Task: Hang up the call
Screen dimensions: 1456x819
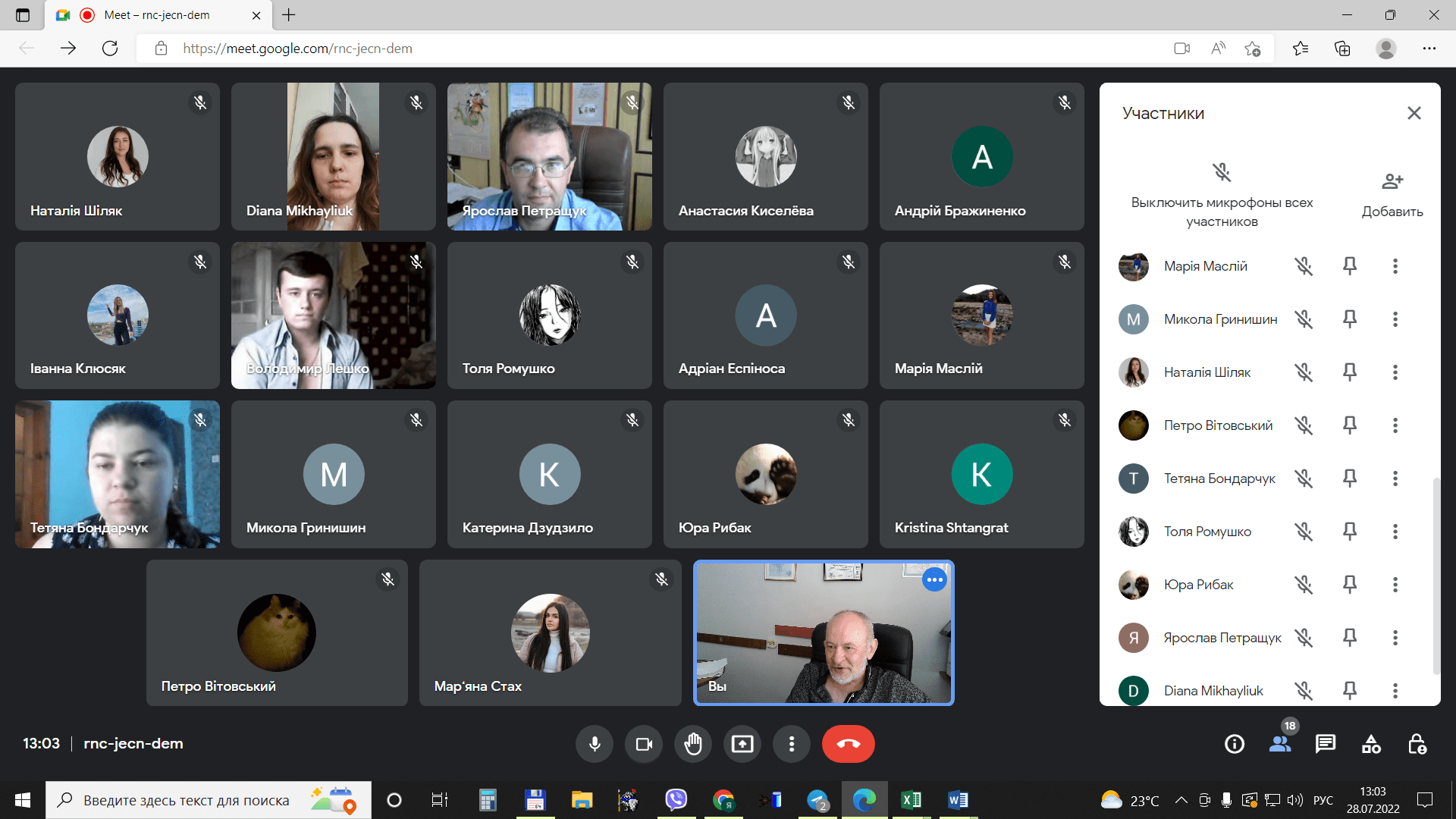Action: (x=848, y=744)
